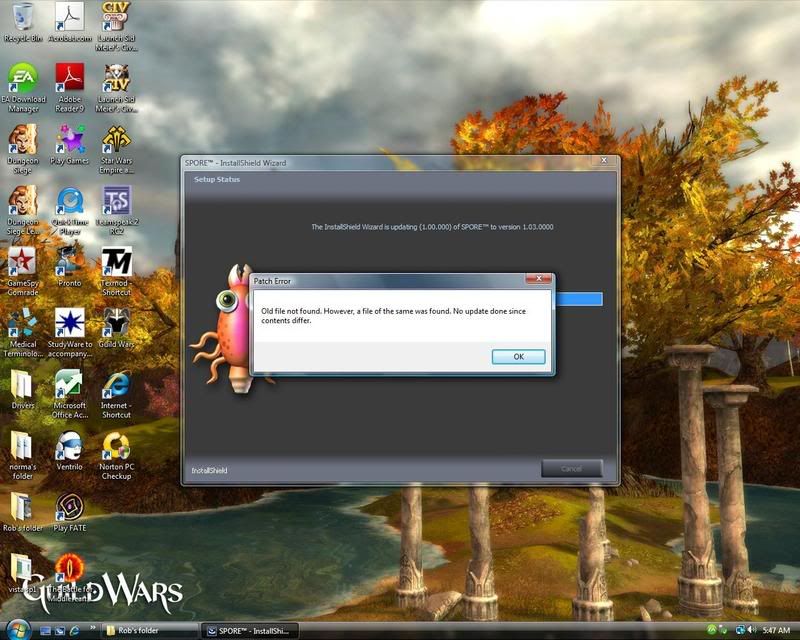
Task: Select the EA Download Manager icon
Action: click(x=23, y=88)
